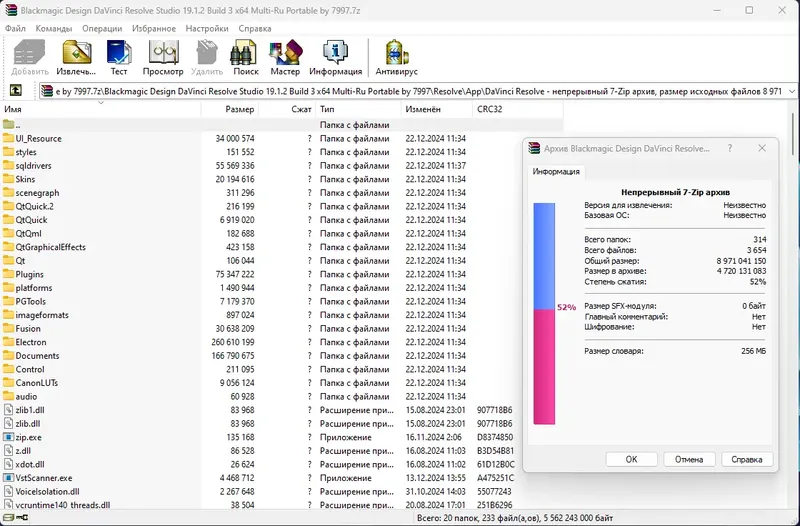Select the zlib1.dll file icon
800x526 pixels.
(x=8, y=410)
